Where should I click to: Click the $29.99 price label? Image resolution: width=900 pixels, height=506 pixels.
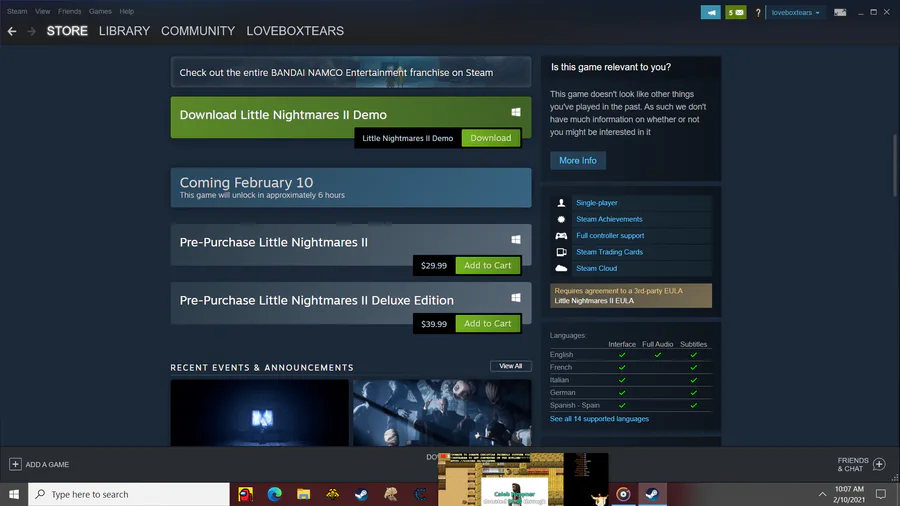point(434,265)
